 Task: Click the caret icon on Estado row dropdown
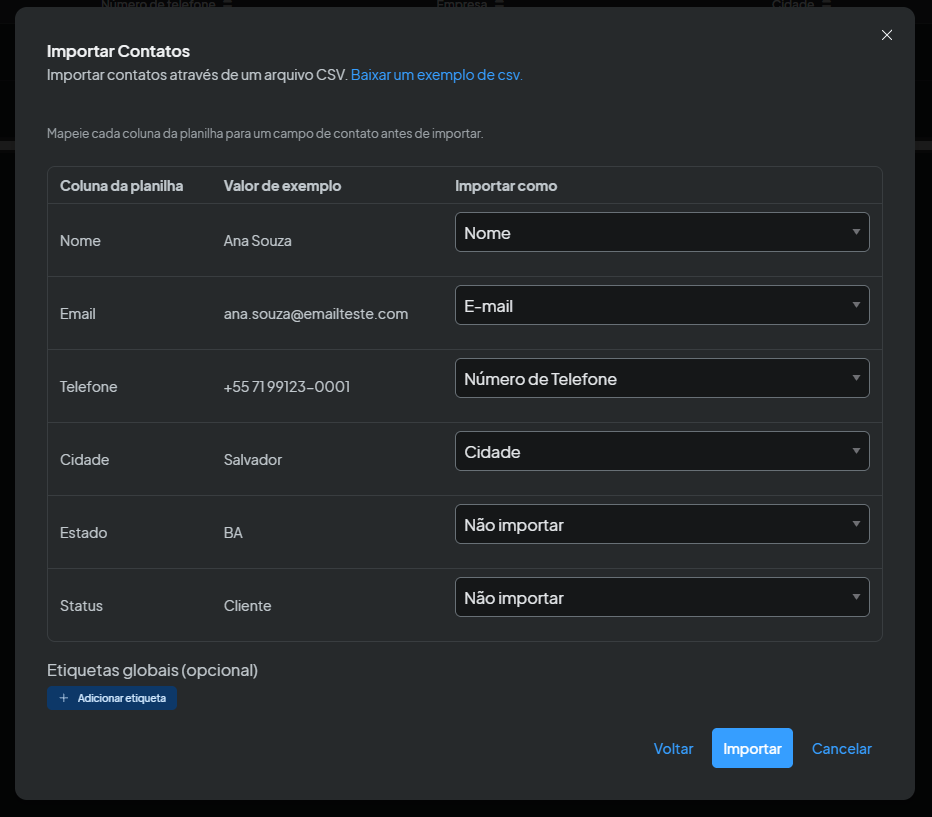point(856,524)
